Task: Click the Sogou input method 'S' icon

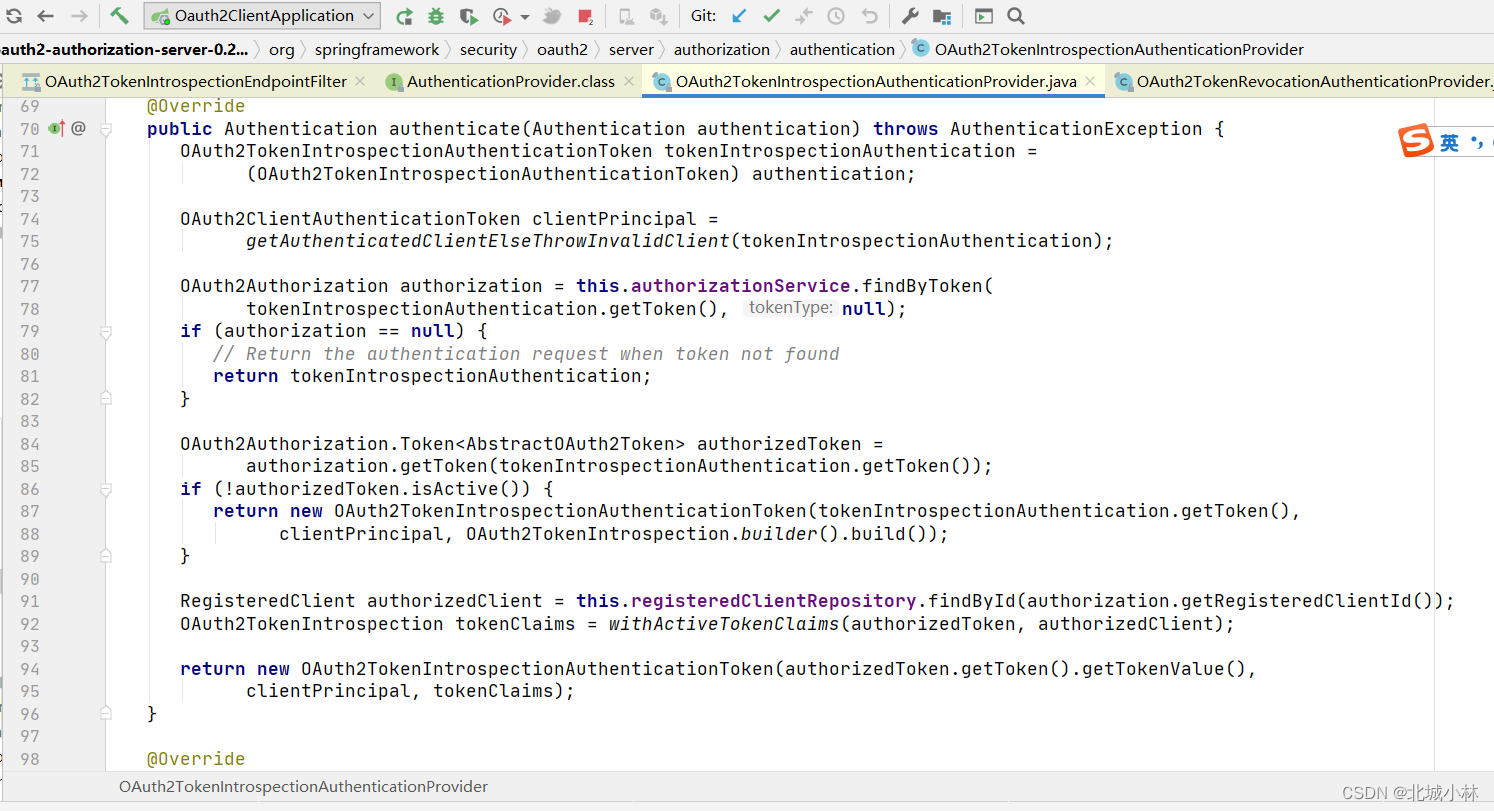Action: (1415, 142)
